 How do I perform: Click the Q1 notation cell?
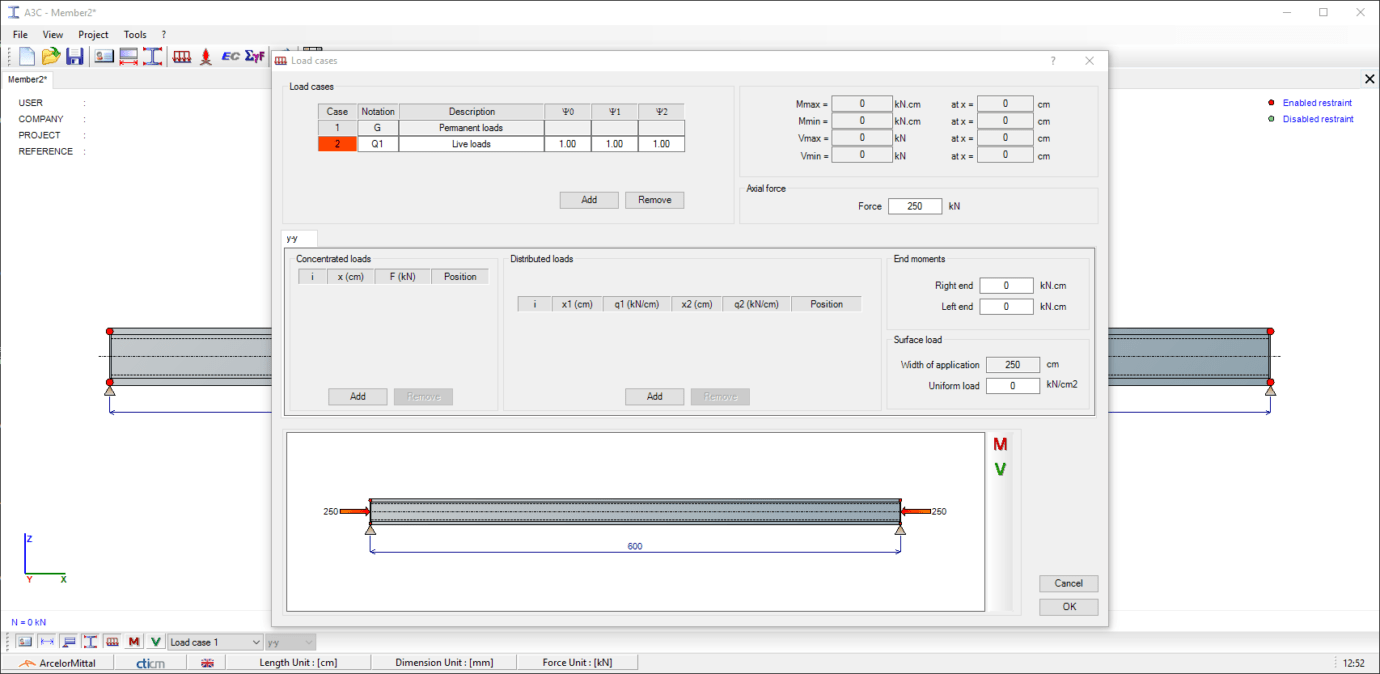378,144
